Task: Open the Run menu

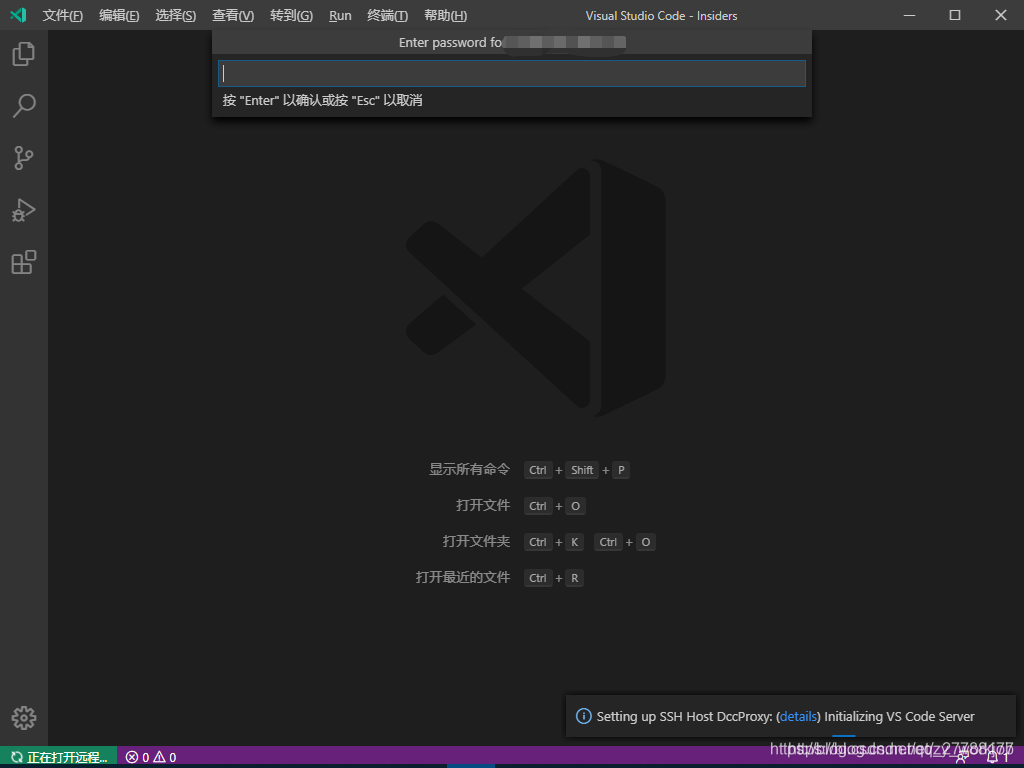Action: (x=340, y=16)
